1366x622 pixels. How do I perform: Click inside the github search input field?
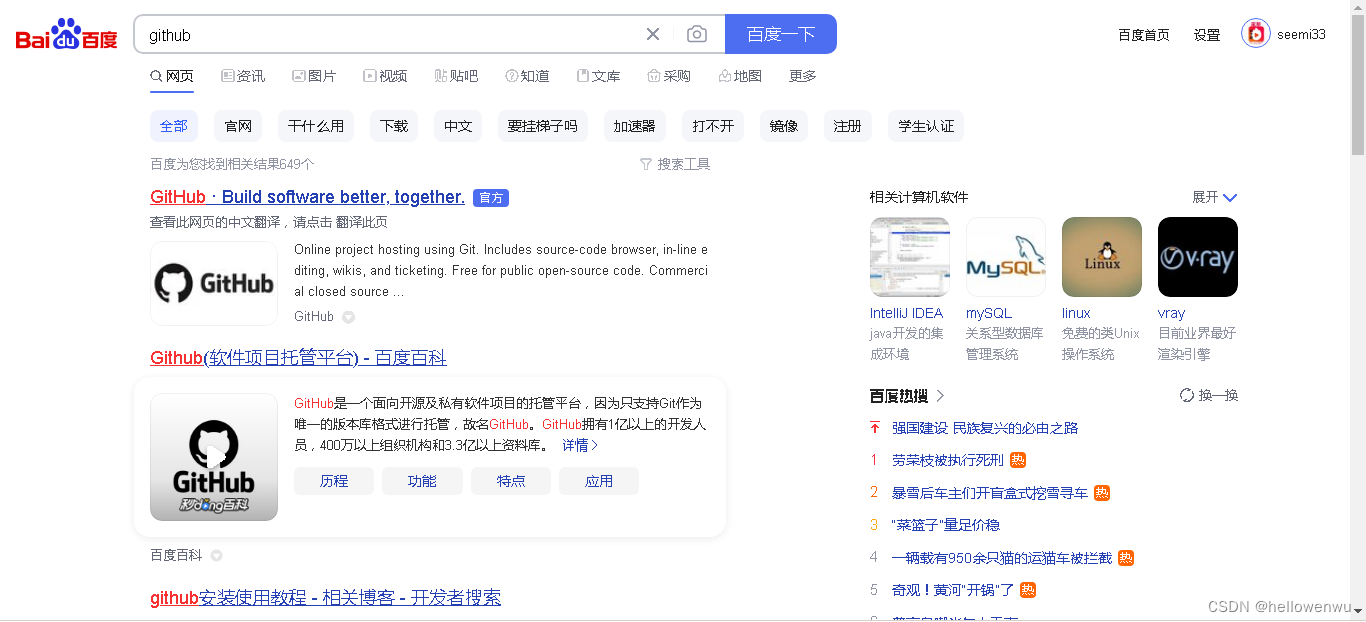[390, 34]
